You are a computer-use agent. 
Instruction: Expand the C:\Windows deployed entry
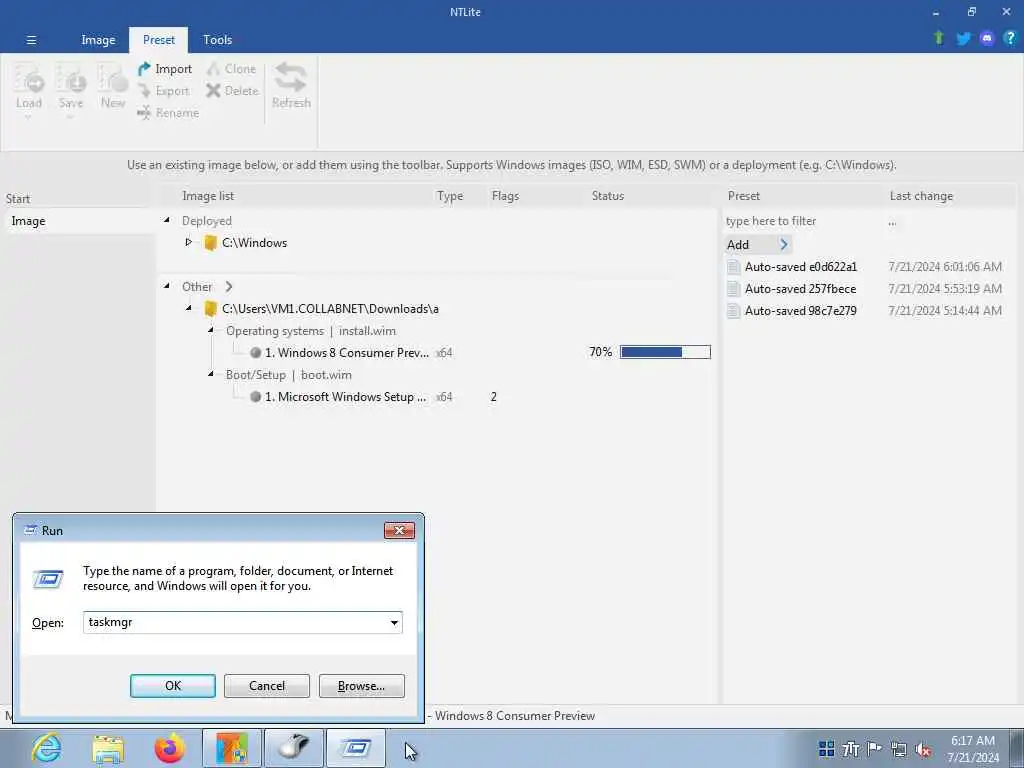[x=189, y=242]
